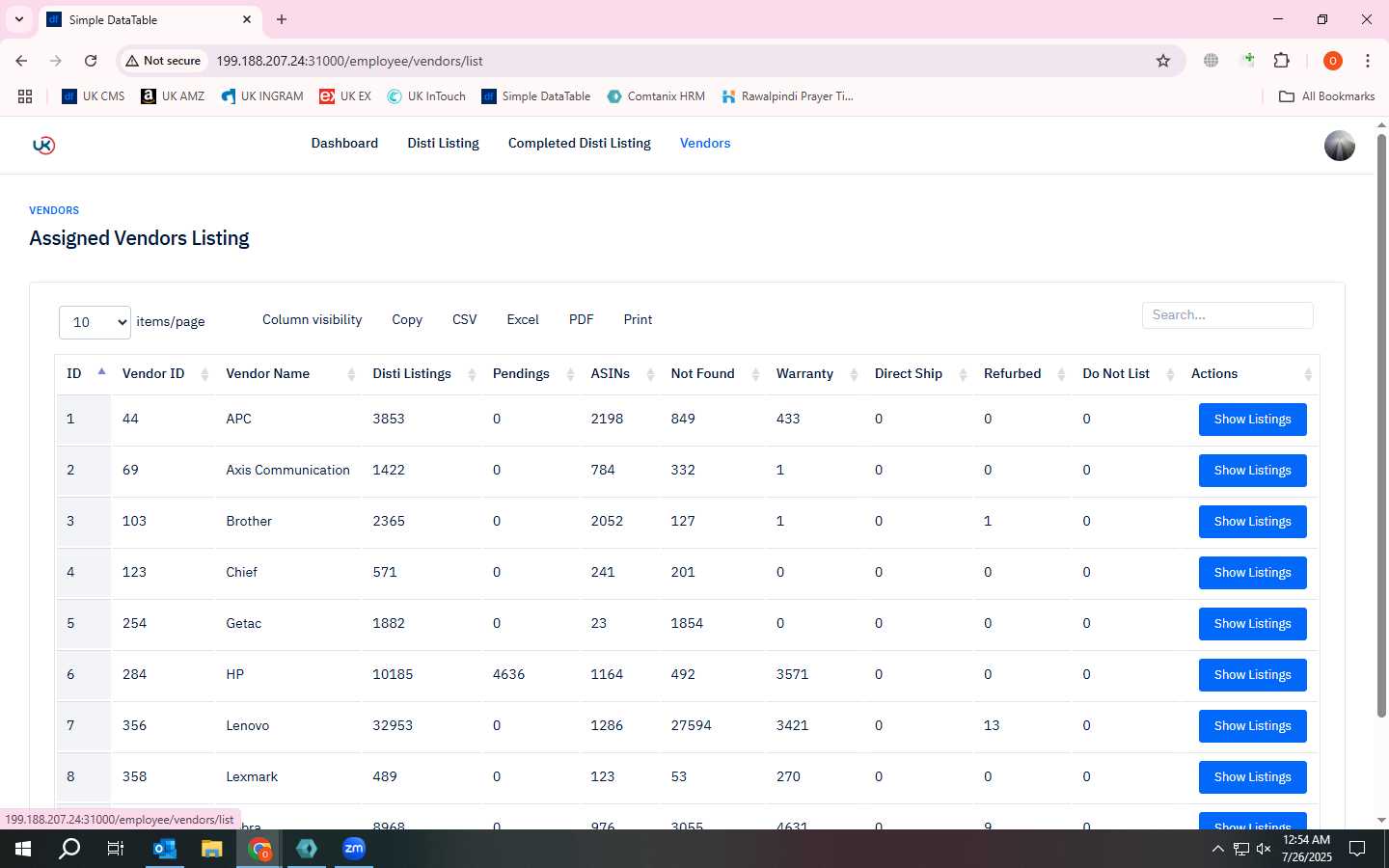Viewport: 1389px width, 868px height.
Task: Open the items per page dropdown
Action: [95, 322]
